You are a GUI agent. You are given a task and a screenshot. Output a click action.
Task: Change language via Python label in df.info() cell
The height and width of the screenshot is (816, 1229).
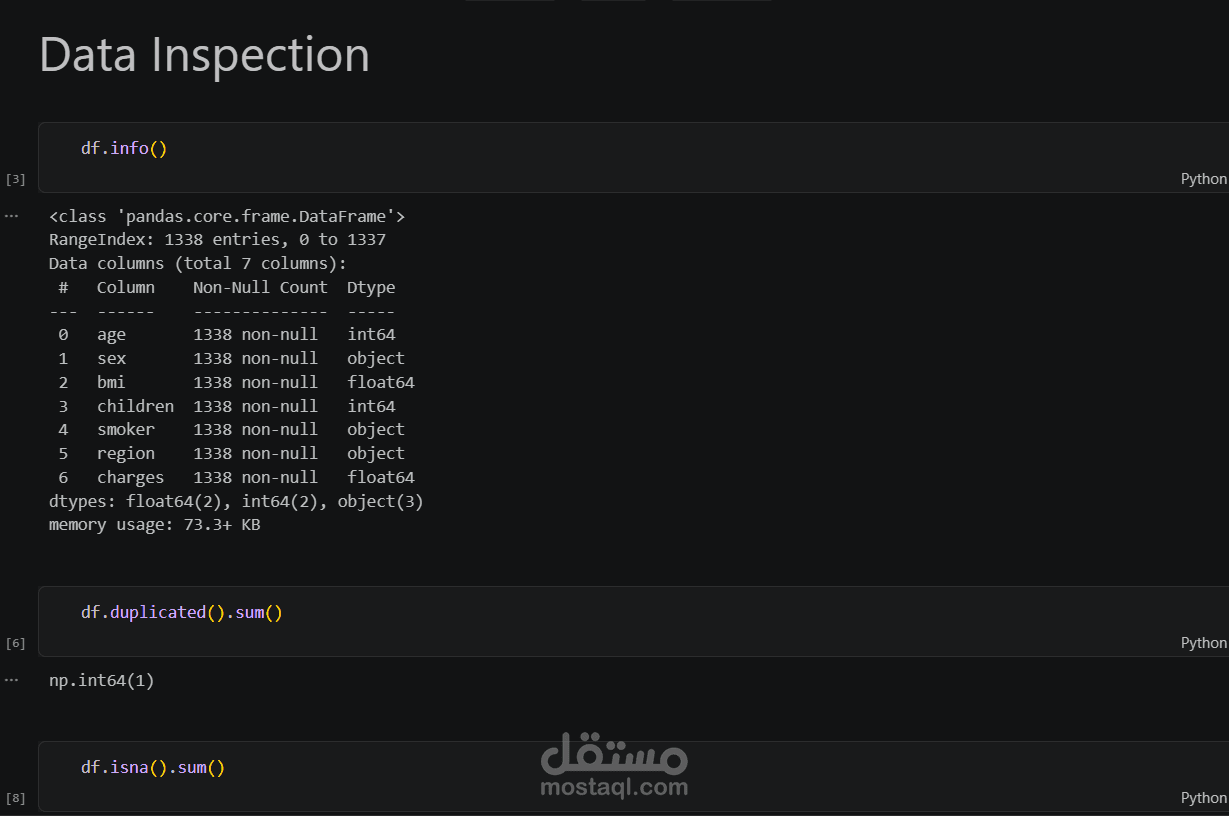tap(1203, 179)
